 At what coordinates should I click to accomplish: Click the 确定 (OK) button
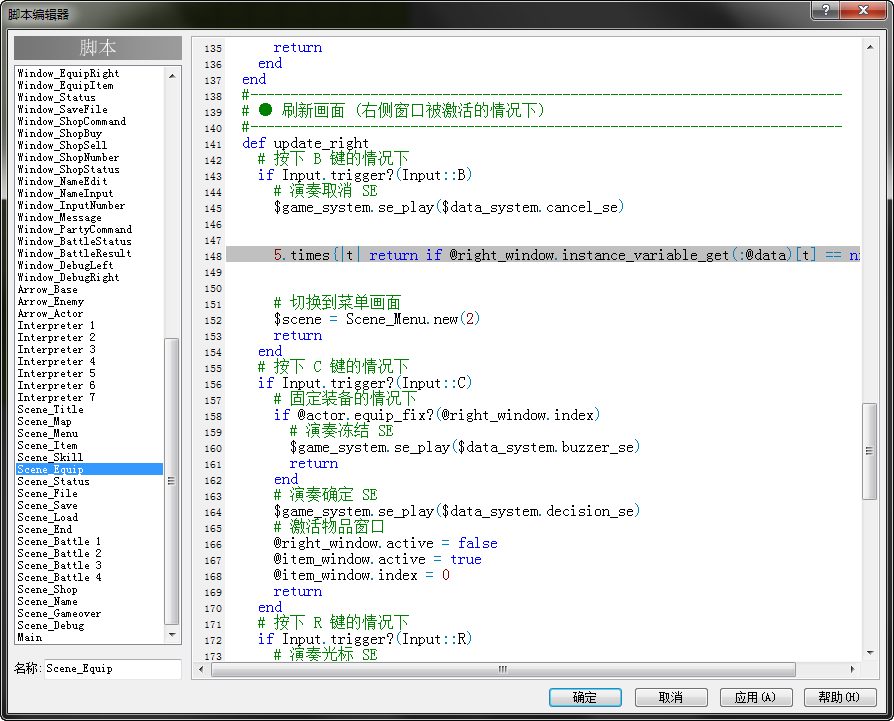click(585, 697)
